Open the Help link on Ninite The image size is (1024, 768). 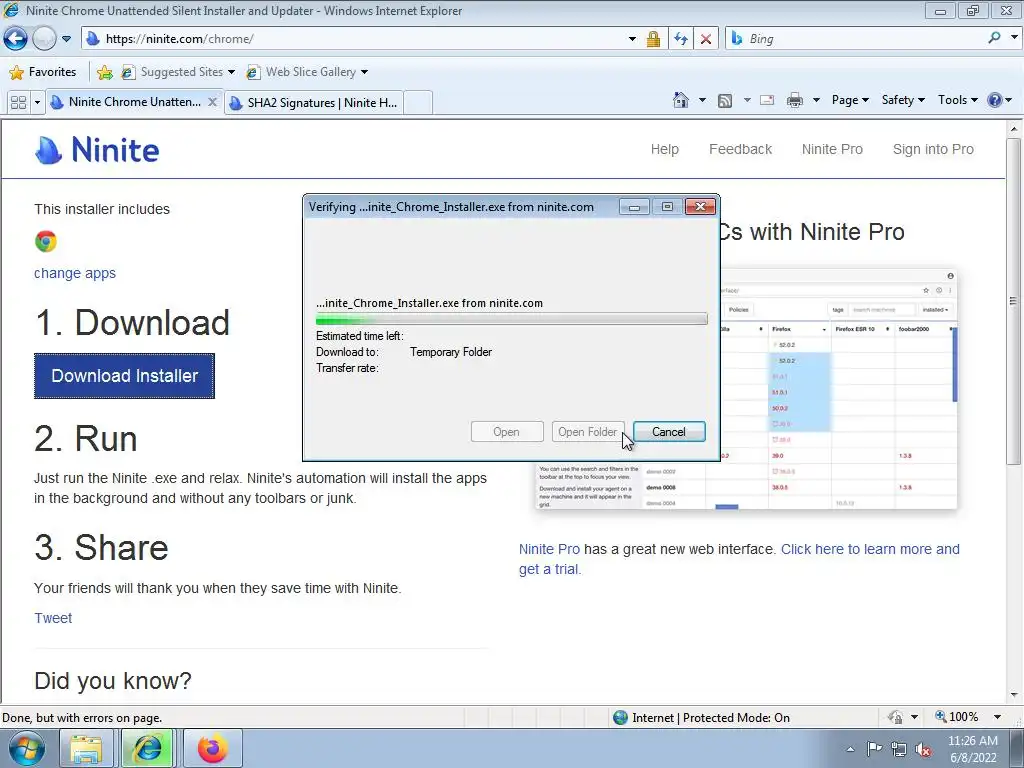[664, 149]
